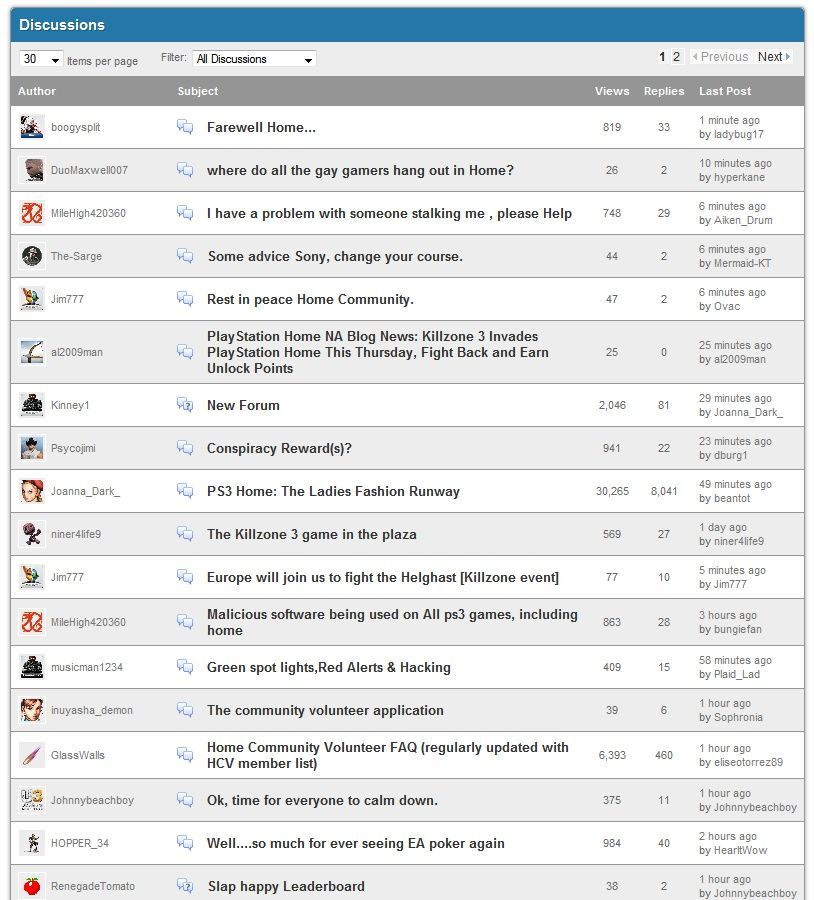This screenshot has height=900, width=814.
Task: Click Psycojimi's avatar image
Action: 32,448
